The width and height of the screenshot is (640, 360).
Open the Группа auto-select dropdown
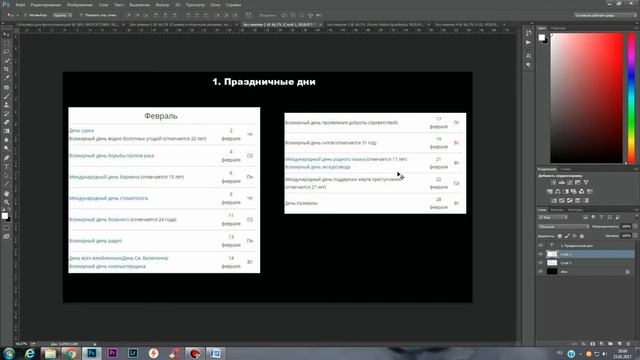click(x=62, y=15)
